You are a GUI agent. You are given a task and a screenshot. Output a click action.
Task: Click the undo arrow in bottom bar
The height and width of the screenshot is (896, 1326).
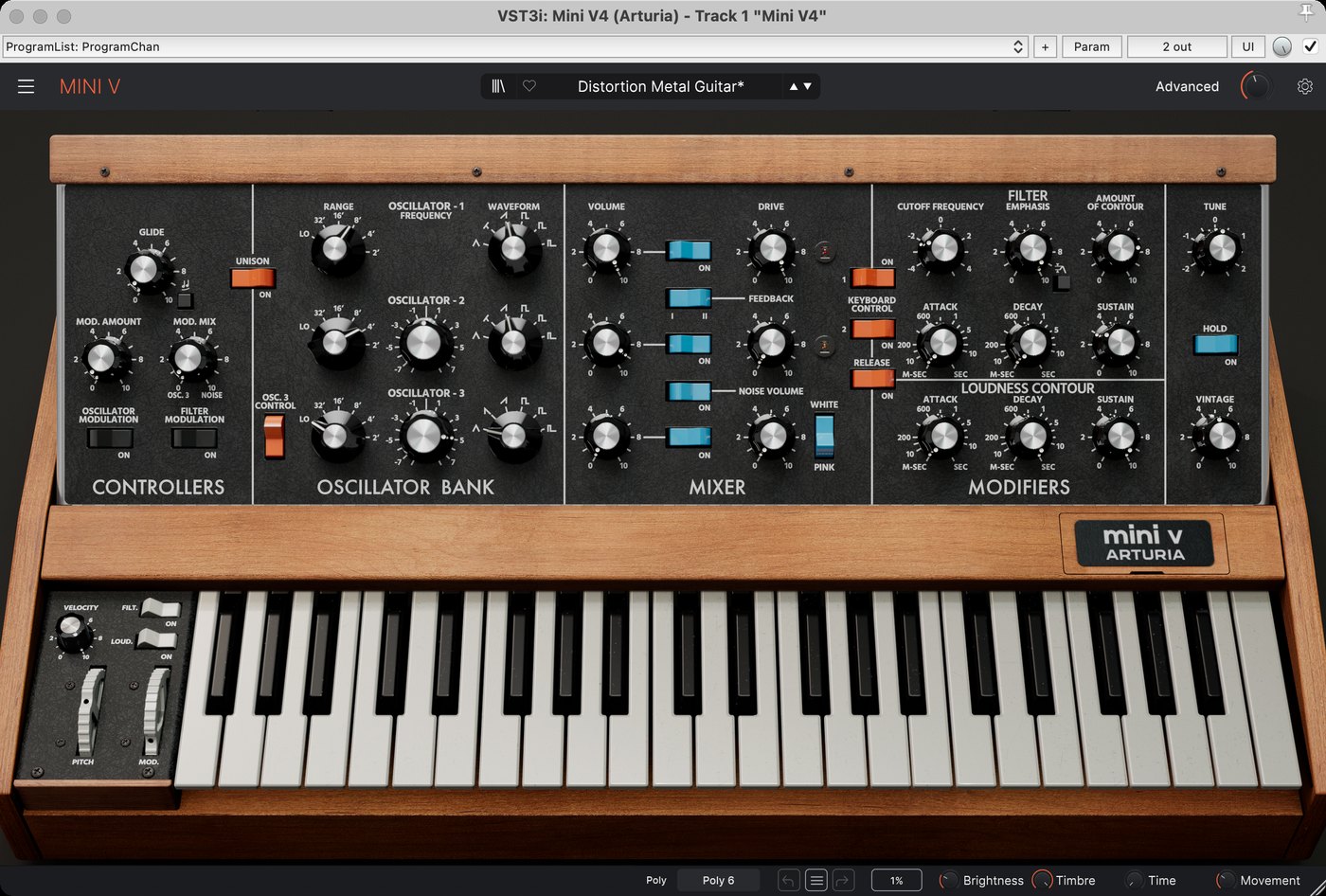[x=788, y=880]
